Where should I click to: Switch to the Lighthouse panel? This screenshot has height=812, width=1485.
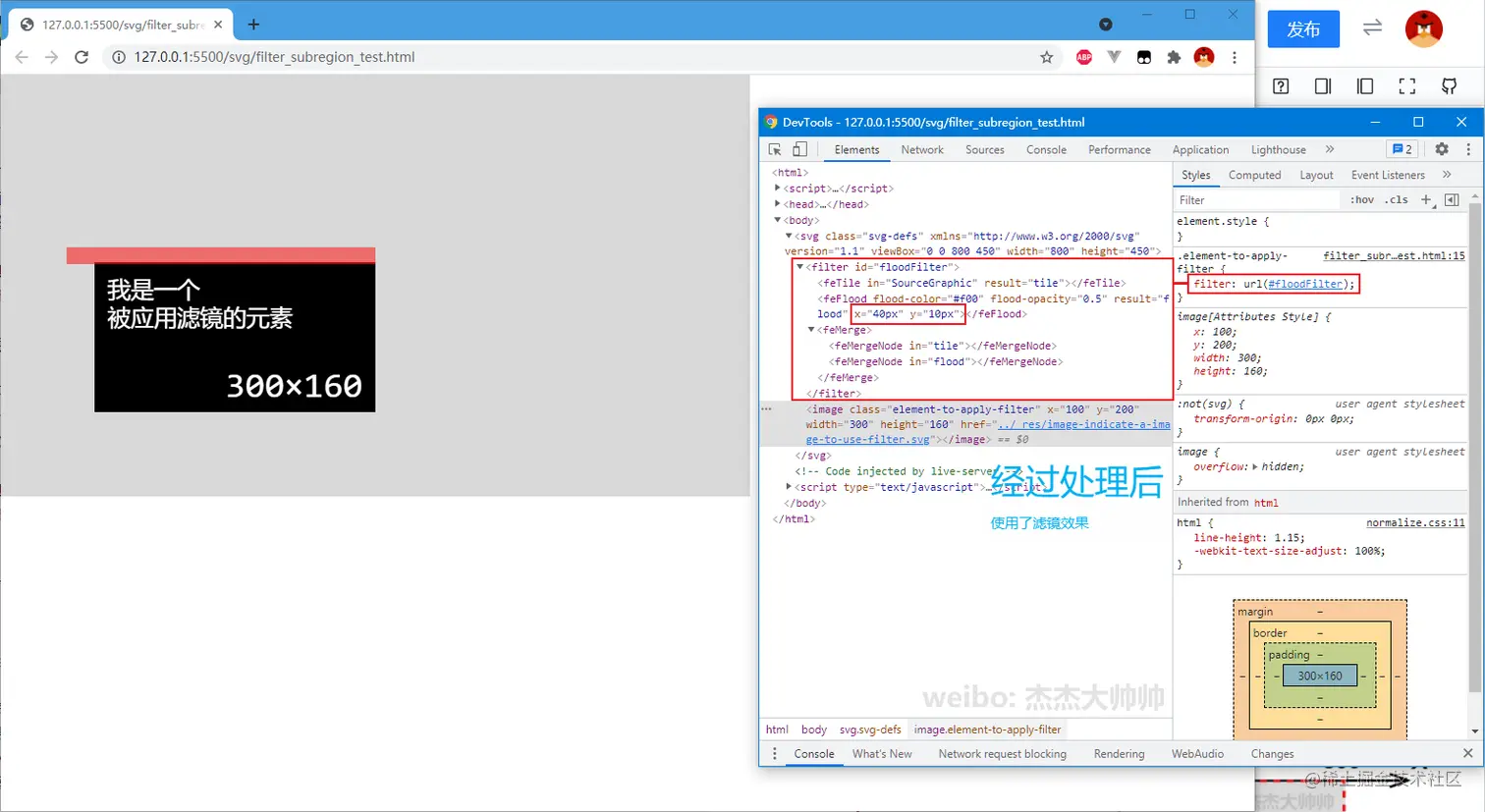coord(1278,149)
